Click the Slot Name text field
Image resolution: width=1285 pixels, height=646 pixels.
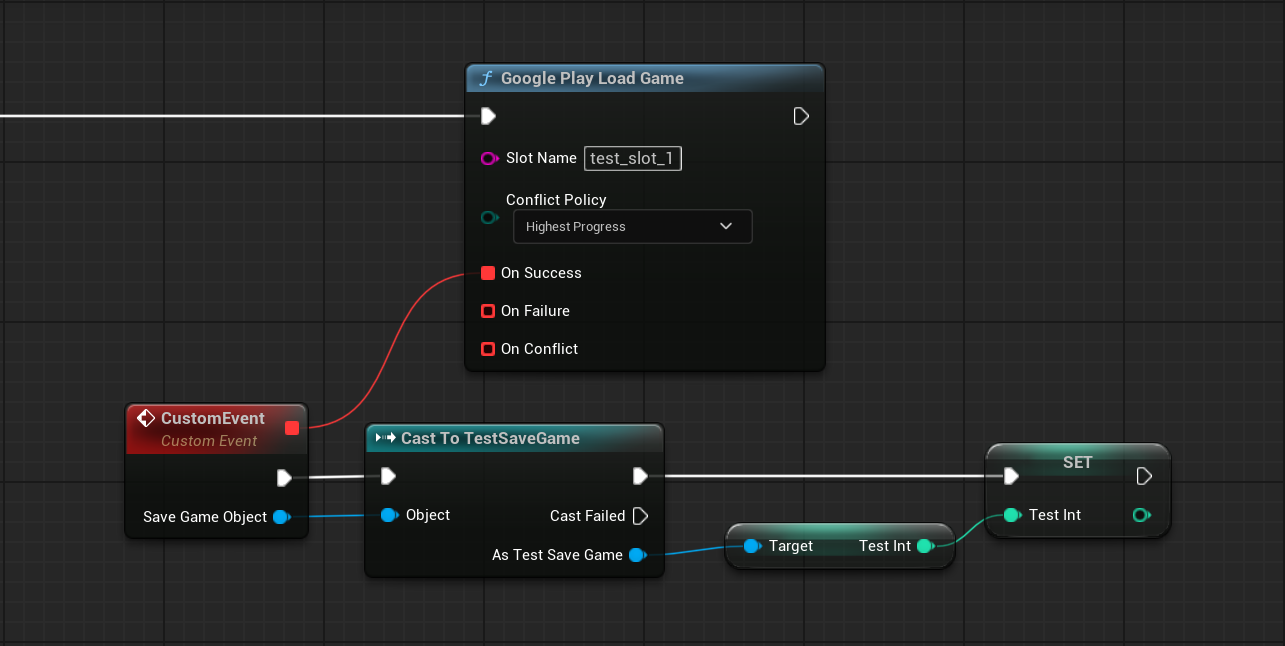coord(632,158)
